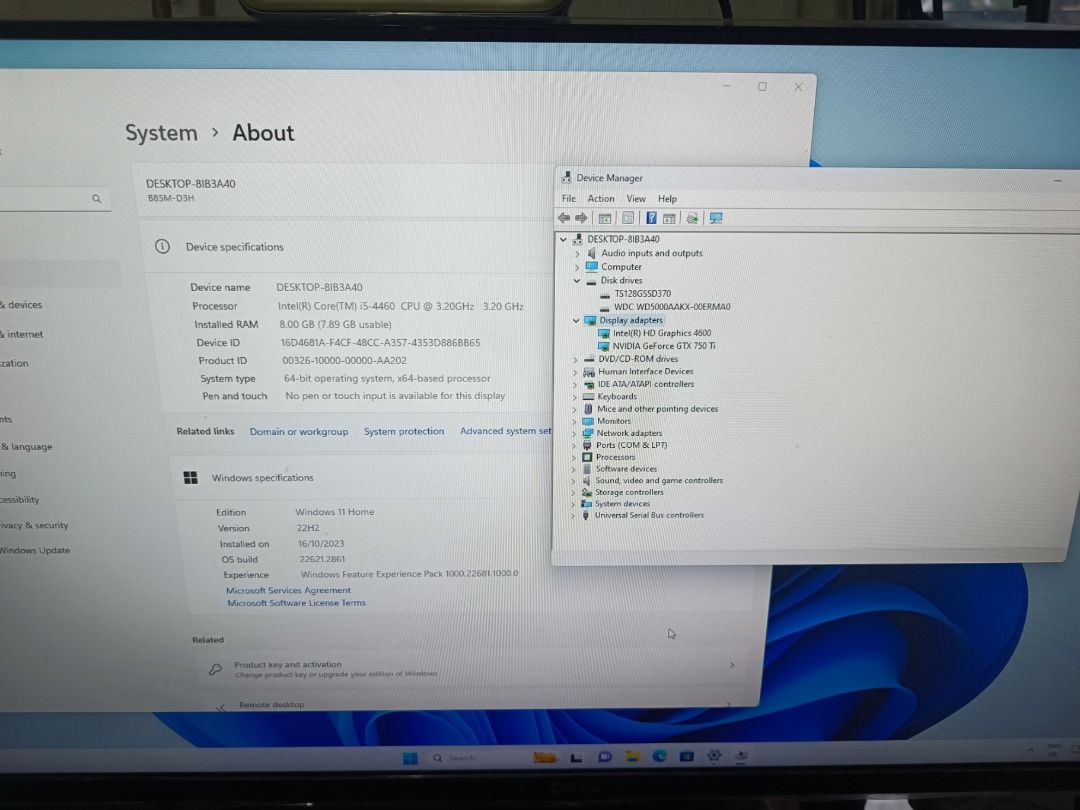Select Storage controllers in the tree
Screen dimensions: 1080x810
pos(629,492)
